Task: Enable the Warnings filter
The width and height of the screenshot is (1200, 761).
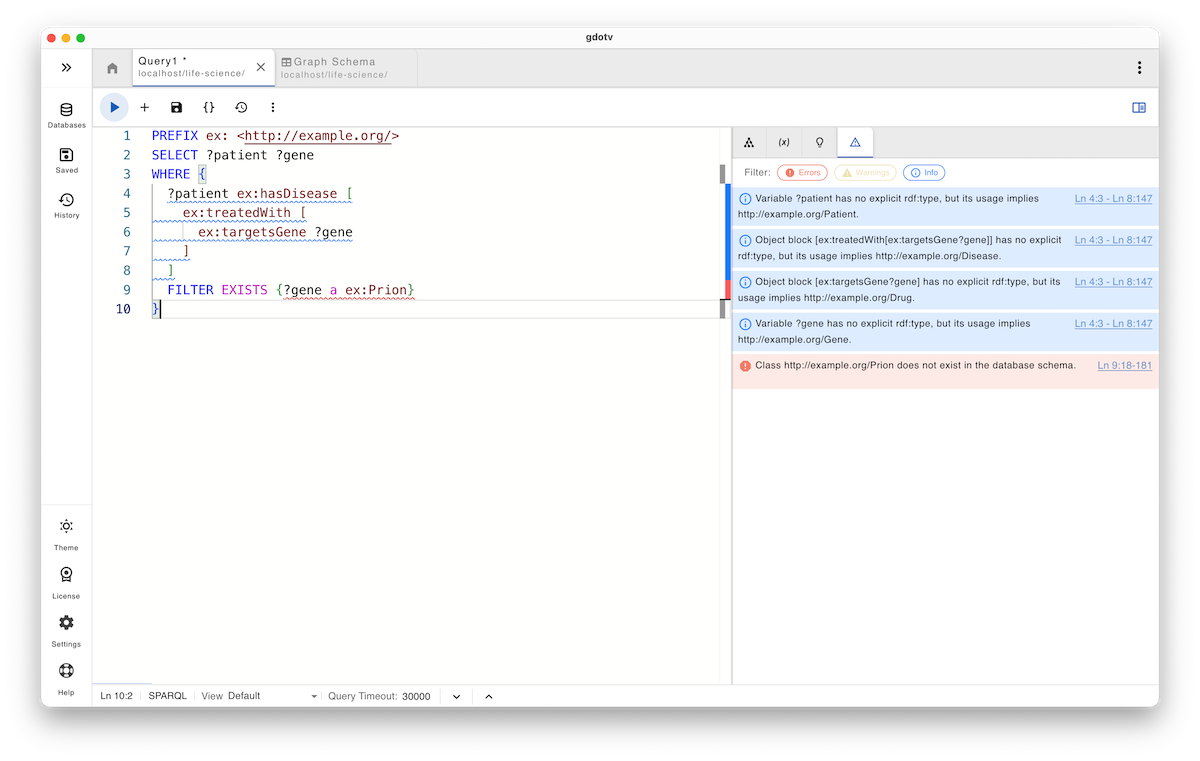Action: pos(864,172)
